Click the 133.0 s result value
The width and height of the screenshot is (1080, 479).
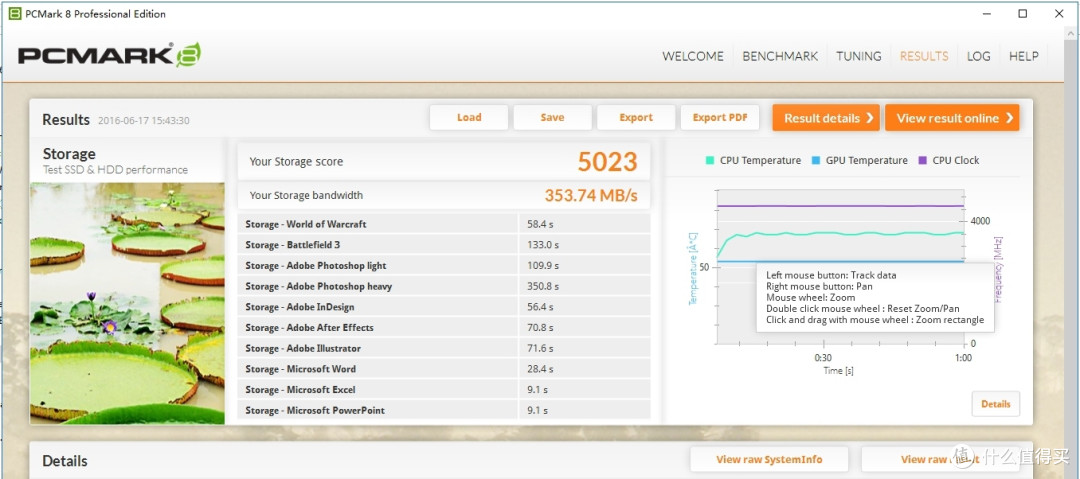pos(543,245)
